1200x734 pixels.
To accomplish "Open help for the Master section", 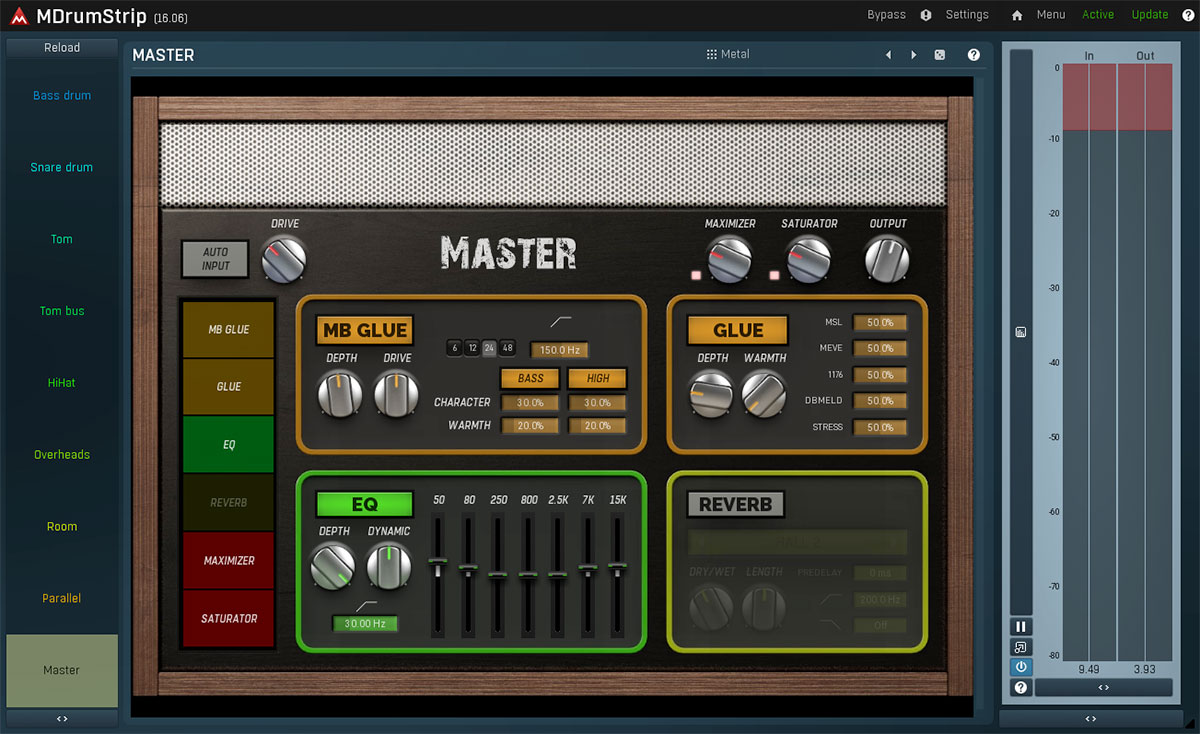I will point(973,55).
